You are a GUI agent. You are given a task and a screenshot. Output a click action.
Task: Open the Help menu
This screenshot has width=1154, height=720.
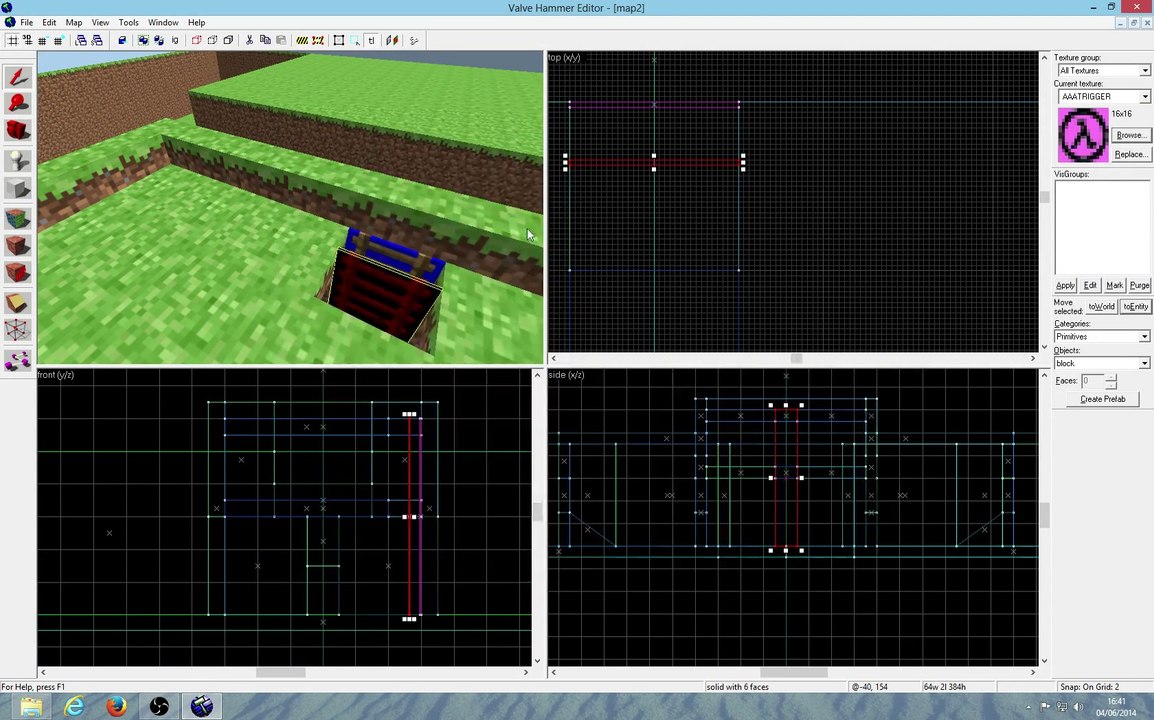coord(197,22)
